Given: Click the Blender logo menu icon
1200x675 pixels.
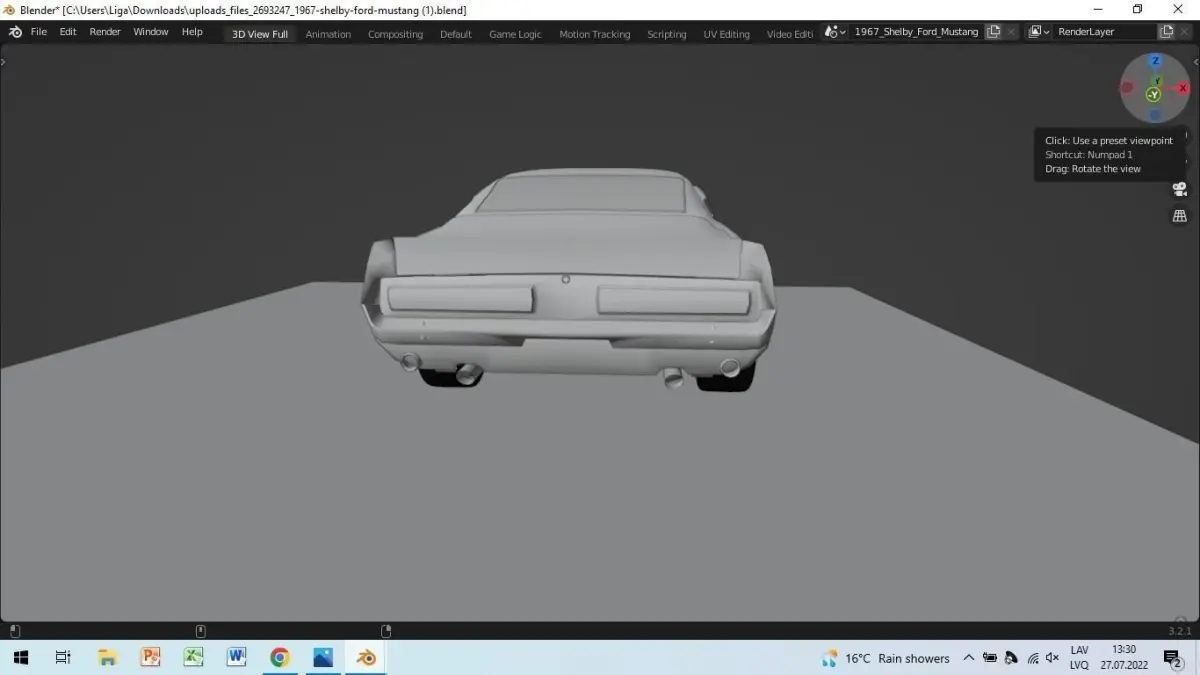Looking at the screenshot, I should click(x=15, y=32).
